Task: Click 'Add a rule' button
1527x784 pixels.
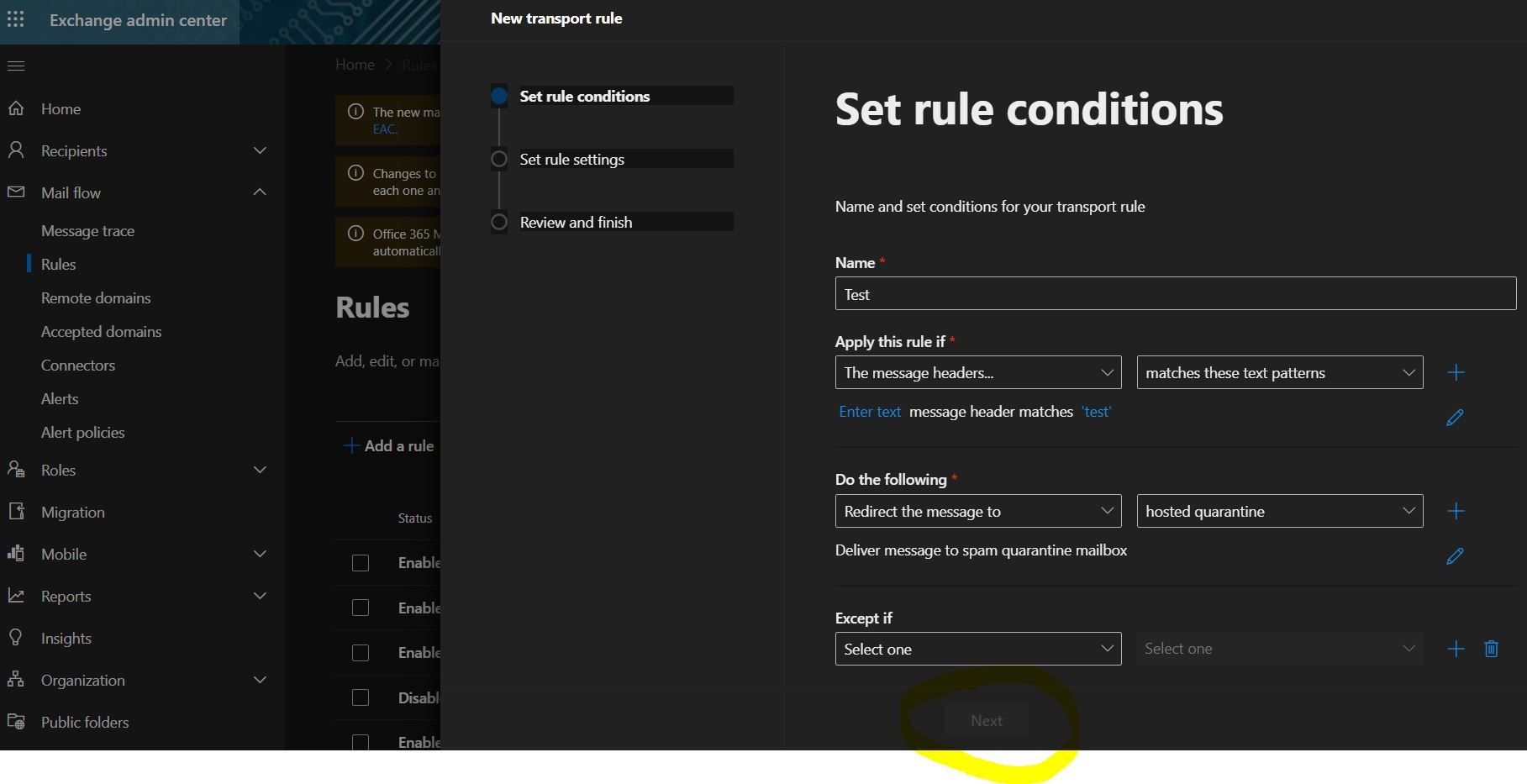Action: [389, 445]
